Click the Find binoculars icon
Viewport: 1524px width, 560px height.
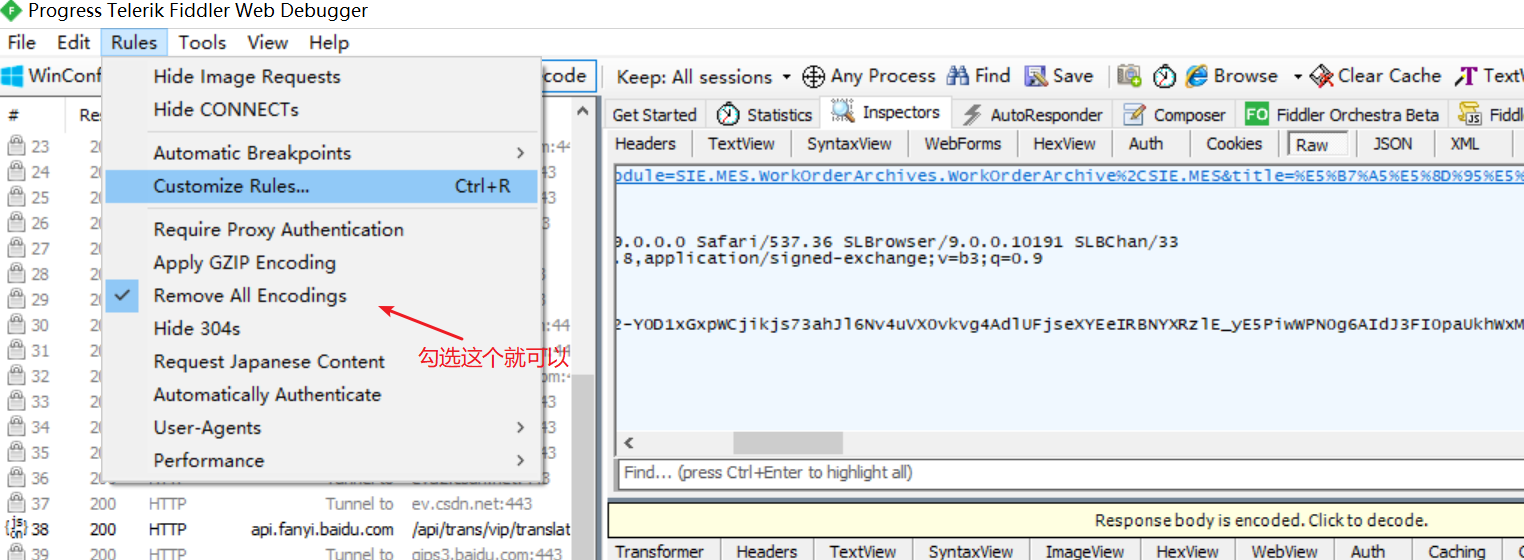[x=958, y=76]
